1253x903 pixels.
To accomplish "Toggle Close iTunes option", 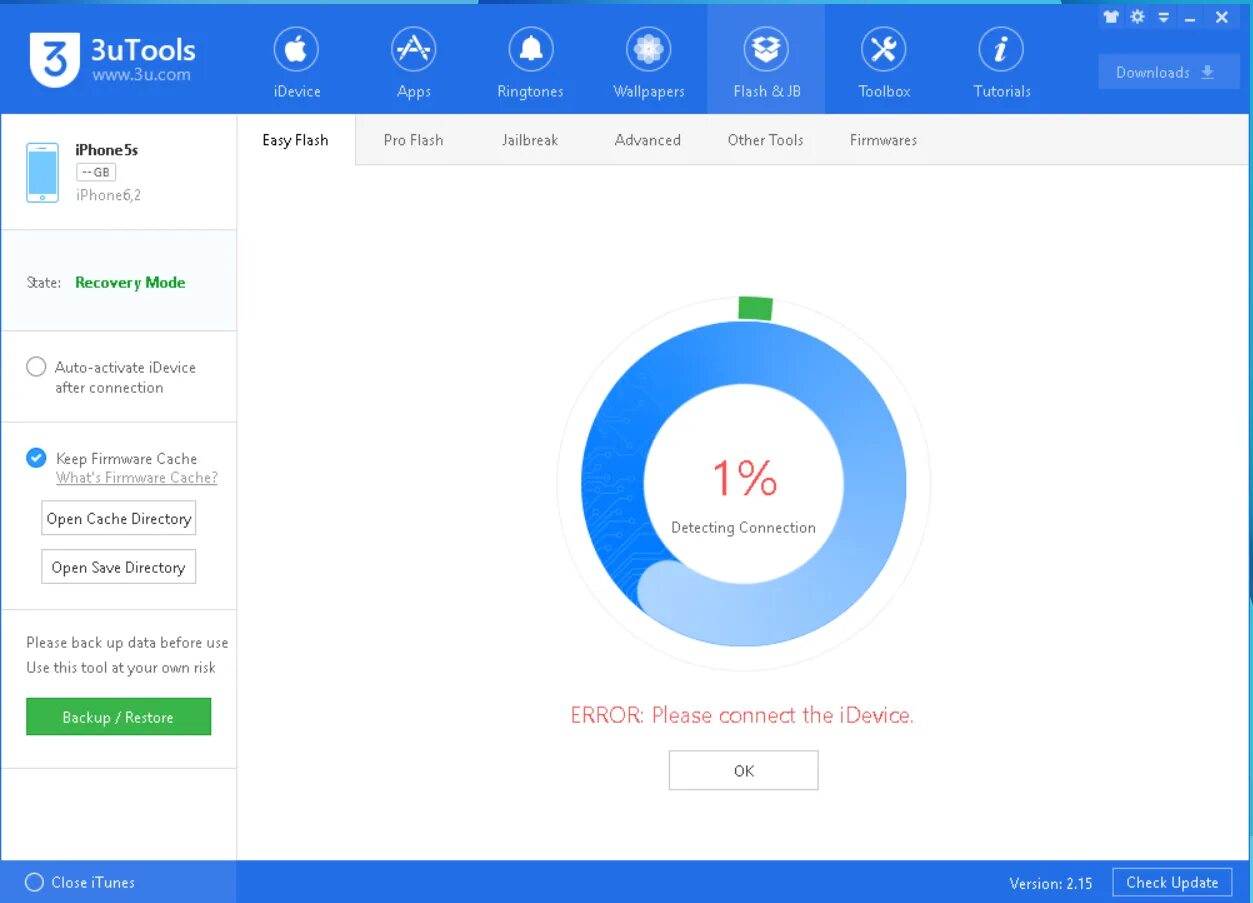I will [34, 882].
